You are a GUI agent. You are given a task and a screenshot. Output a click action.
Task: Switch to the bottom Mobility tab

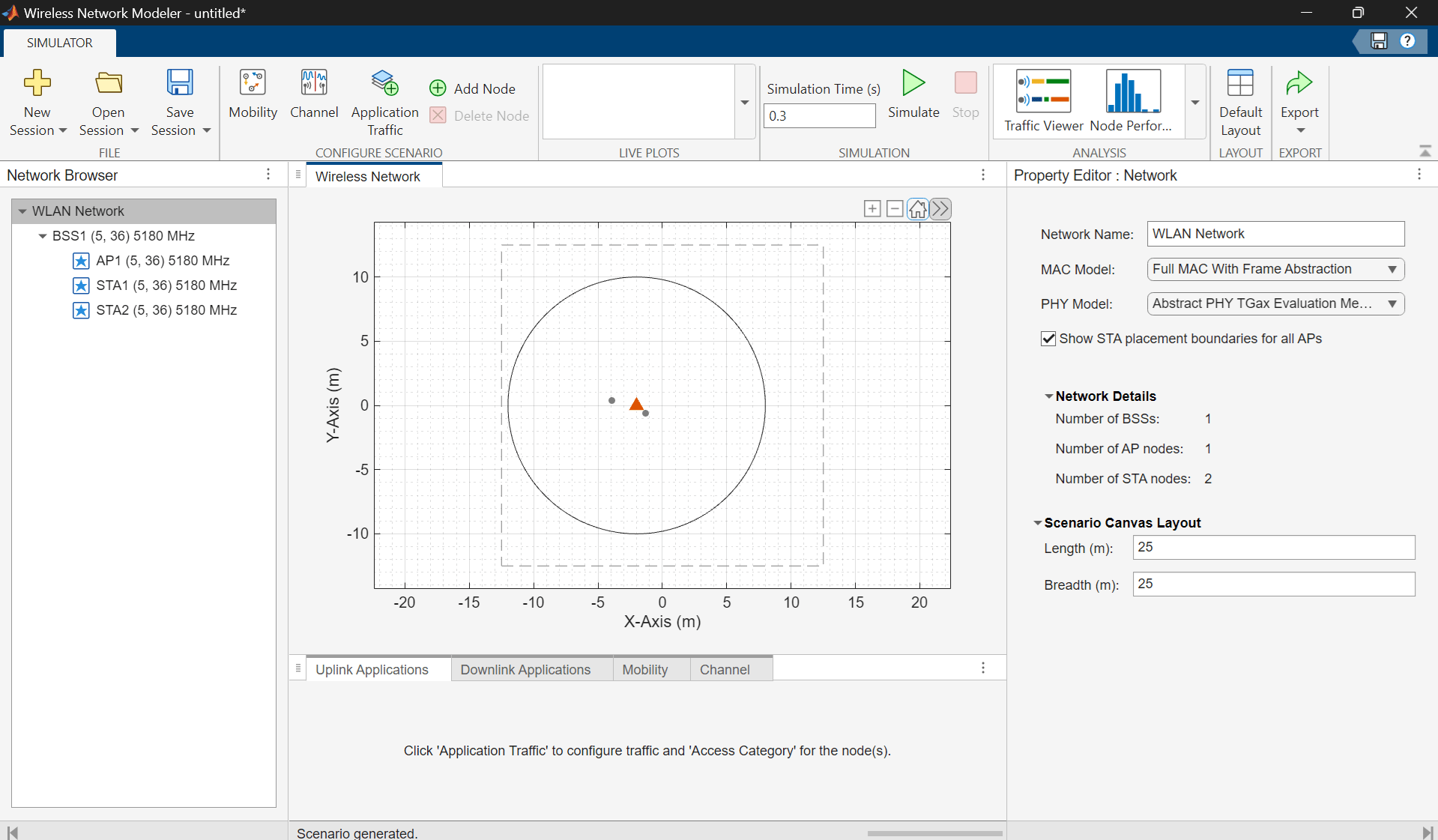[x=644, y=669]
